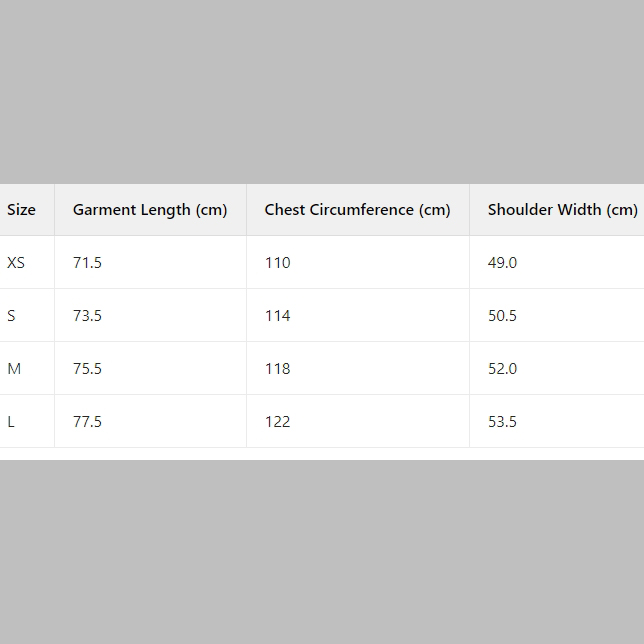Click the Size column header
The width and height of the screenshot is (644, 644).
pos(21,210)
